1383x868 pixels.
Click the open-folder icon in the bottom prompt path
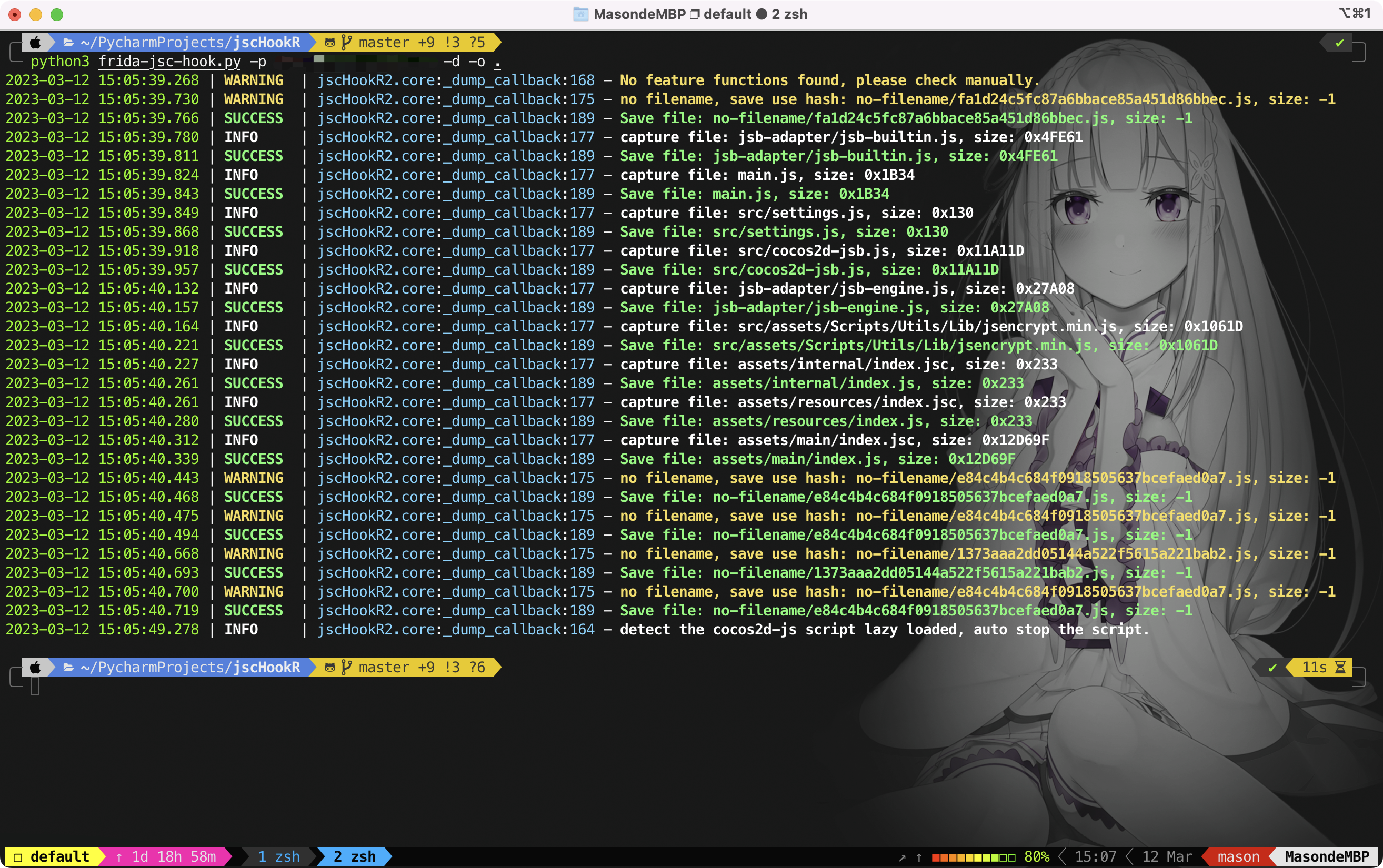[x=68, y=667]
